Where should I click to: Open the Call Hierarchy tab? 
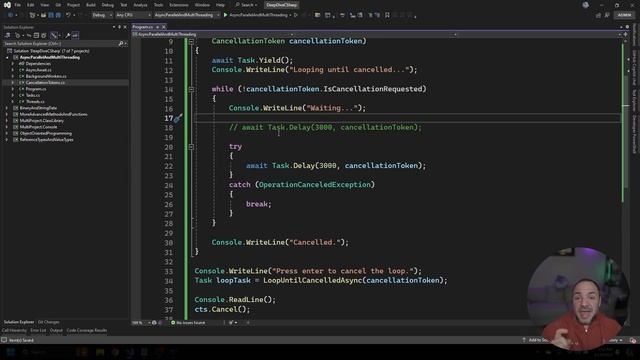coord(14,330)
